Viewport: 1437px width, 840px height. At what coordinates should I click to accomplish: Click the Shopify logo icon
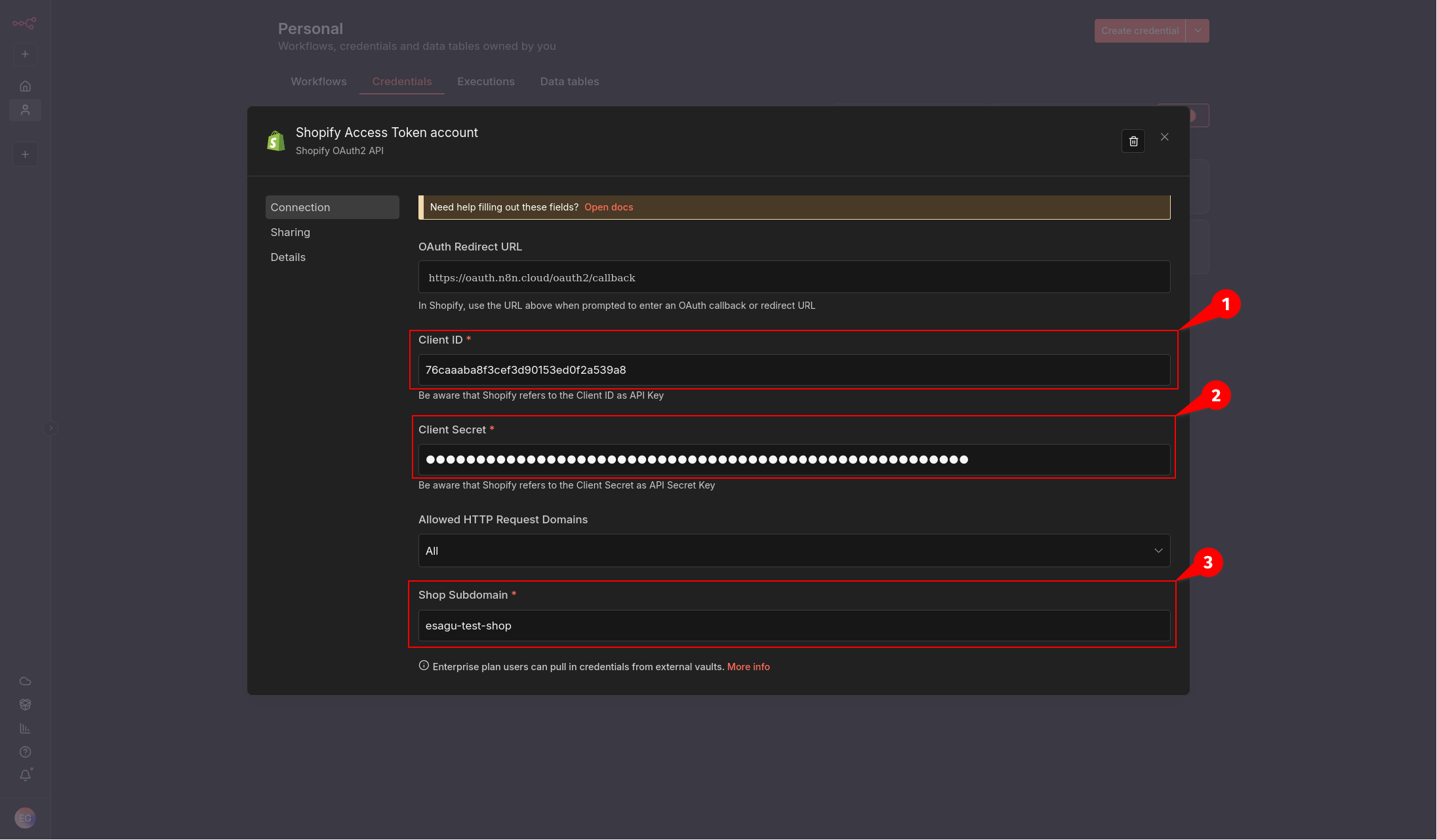(x=276, y=140)
